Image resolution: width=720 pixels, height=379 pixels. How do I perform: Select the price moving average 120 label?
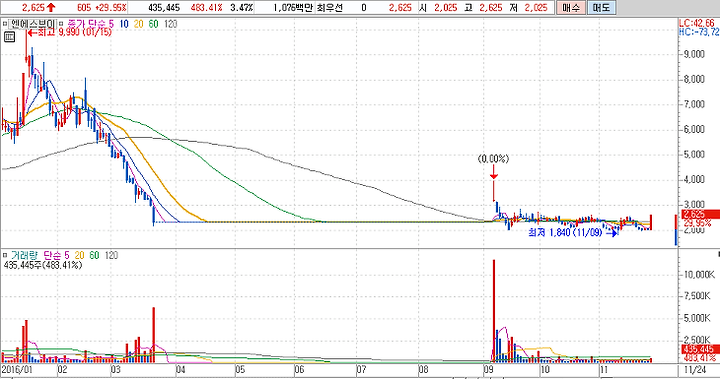coord(170,24)
